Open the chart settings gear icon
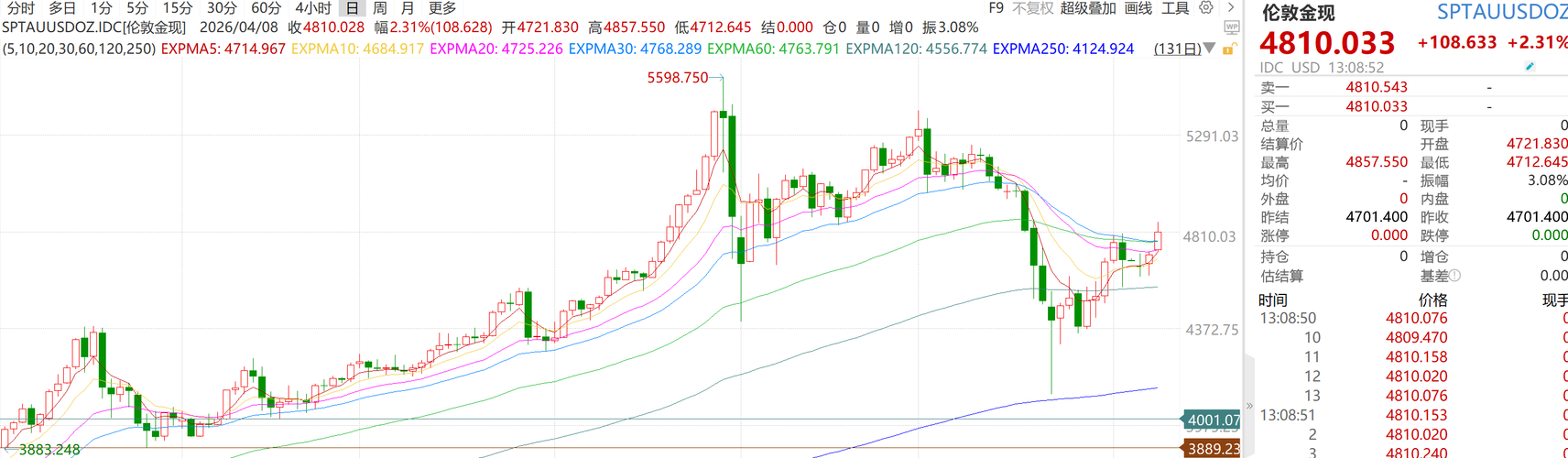Viewport: 1568px width, 458px height. point(1206,8)
